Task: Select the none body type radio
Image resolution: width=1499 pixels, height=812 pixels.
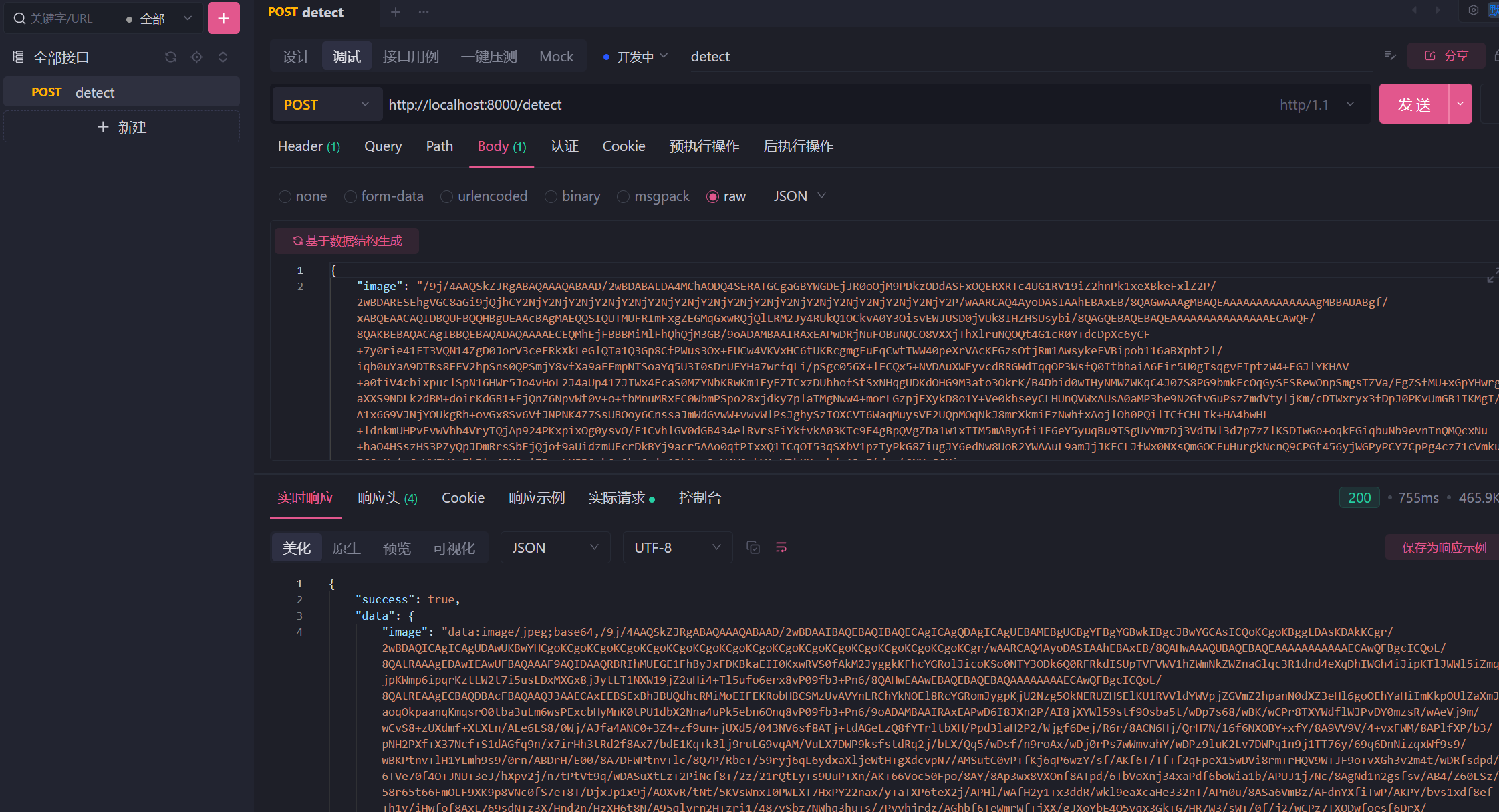Action: (x=285, y=197)
